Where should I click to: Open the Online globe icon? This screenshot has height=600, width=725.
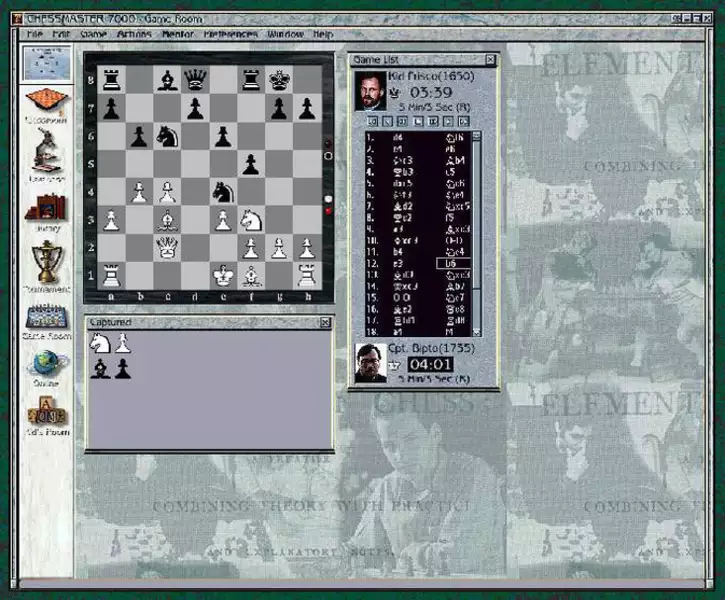pos(46,368)
